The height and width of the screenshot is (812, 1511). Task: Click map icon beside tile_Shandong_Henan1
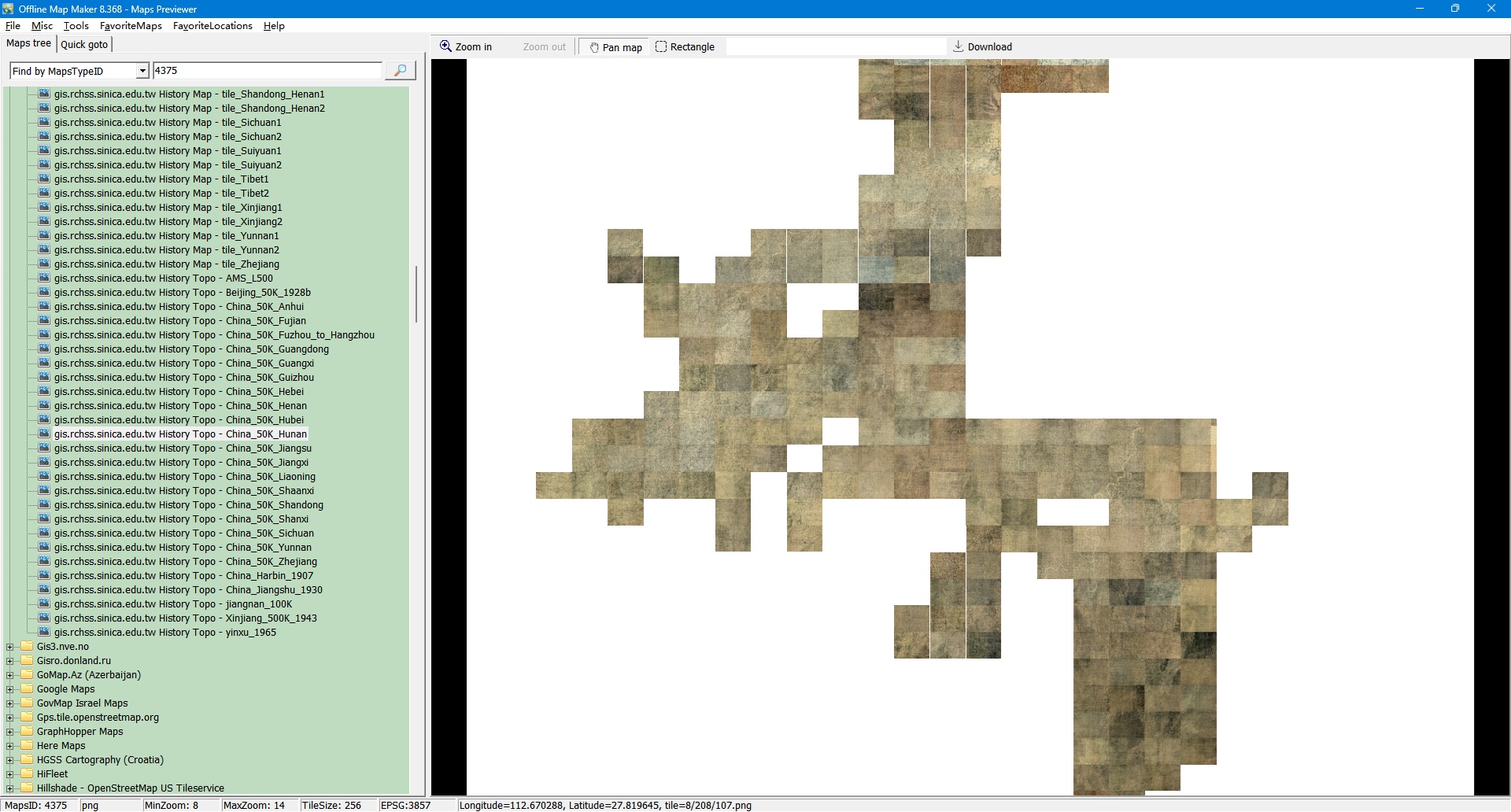click(x=44, y=94)
